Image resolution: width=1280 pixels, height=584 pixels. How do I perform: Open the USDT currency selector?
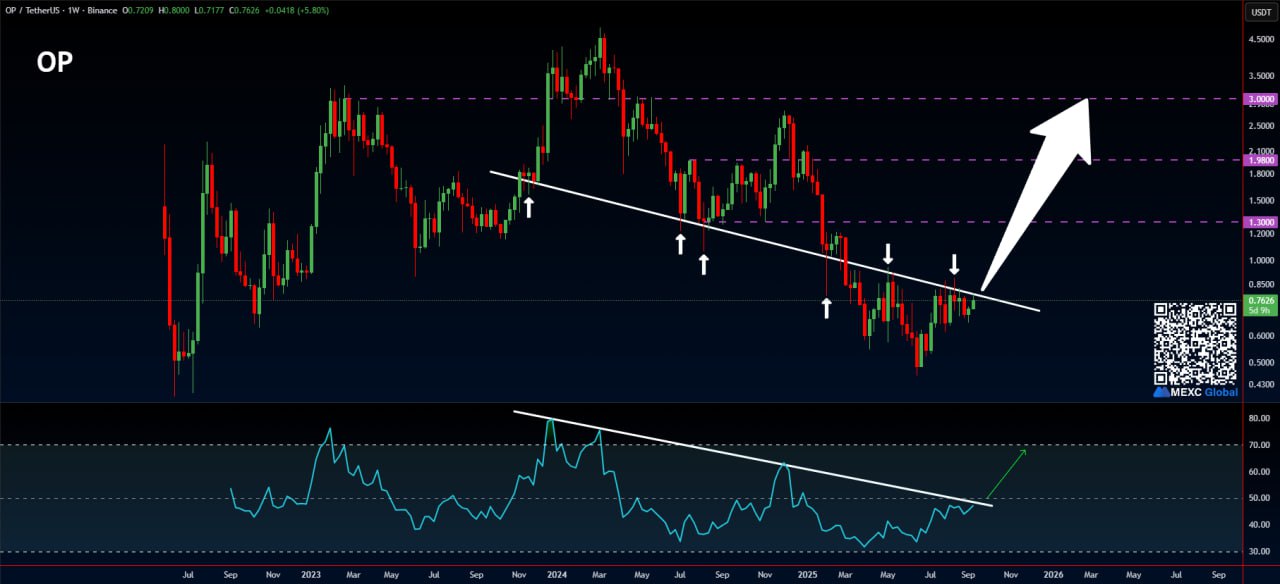(x=1258, y=12)
